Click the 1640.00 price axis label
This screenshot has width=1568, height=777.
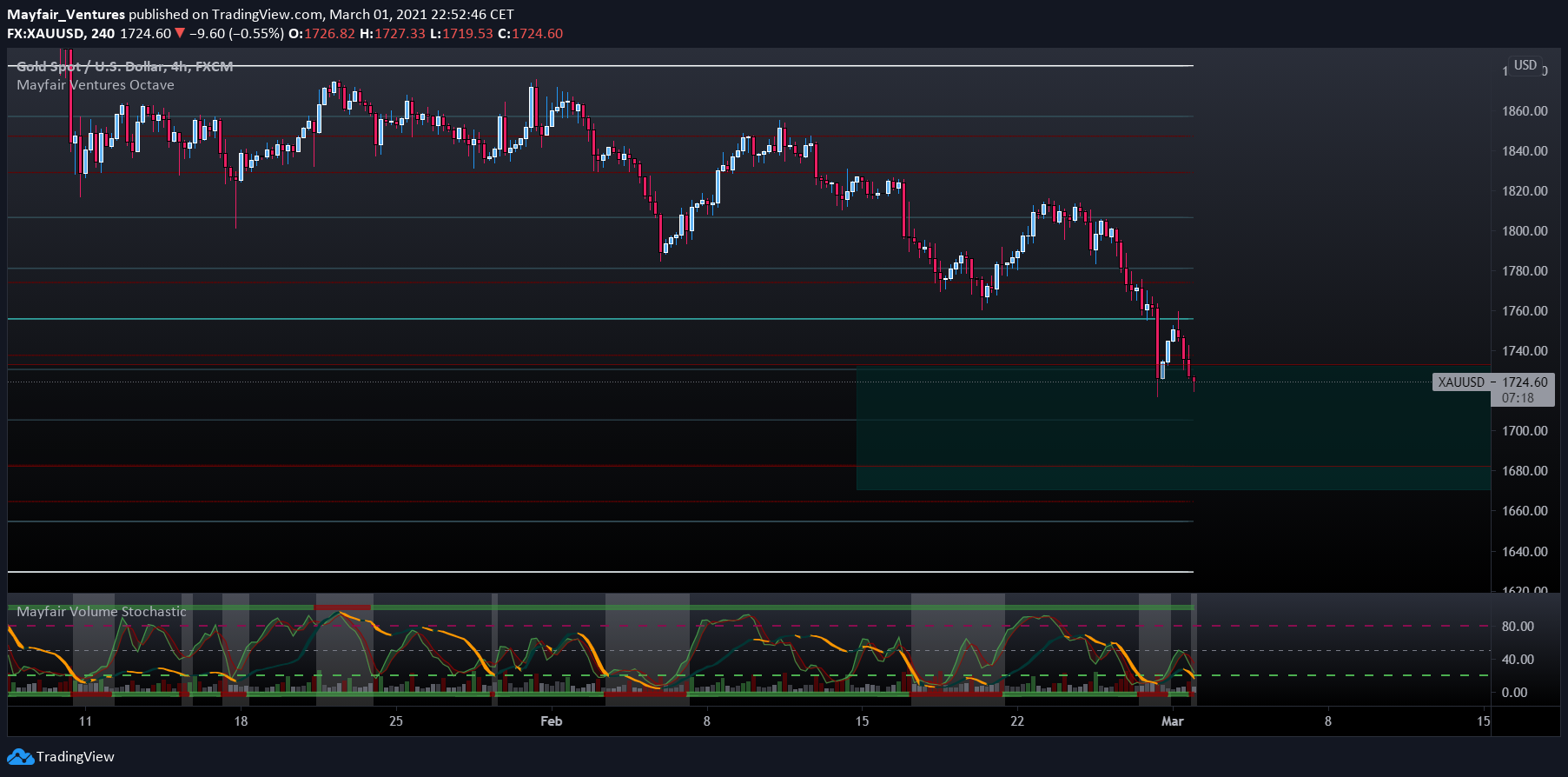(1525, 552)
